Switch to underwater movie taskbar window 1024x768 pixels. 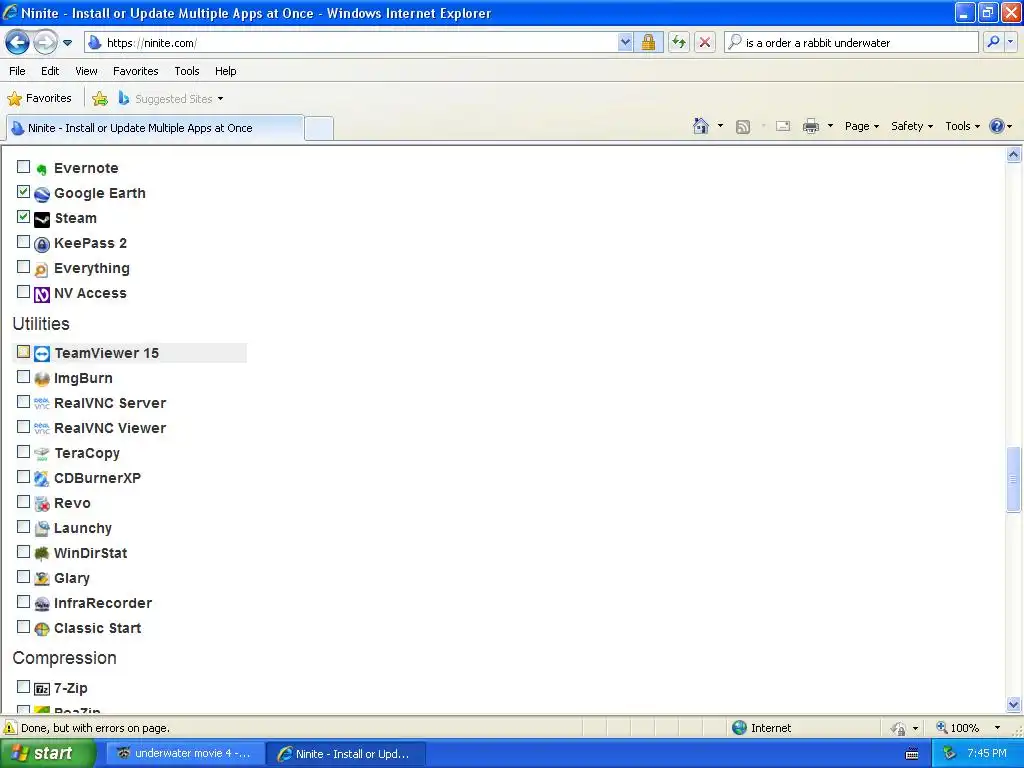(x=185, y=754)
